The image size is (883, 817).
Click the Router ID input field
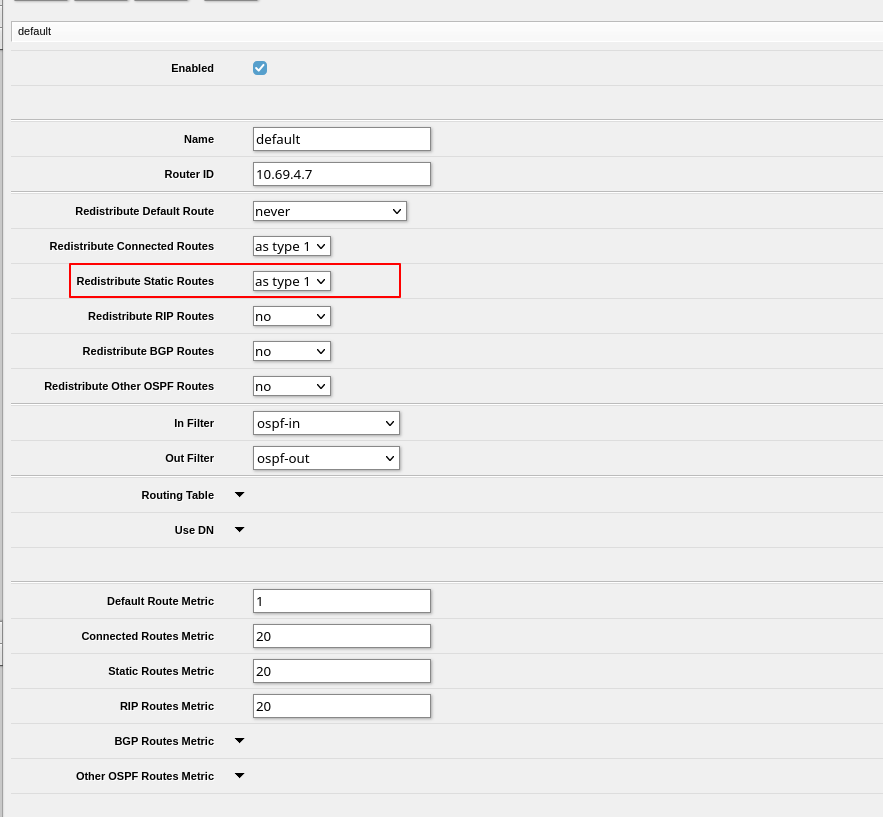342,174
